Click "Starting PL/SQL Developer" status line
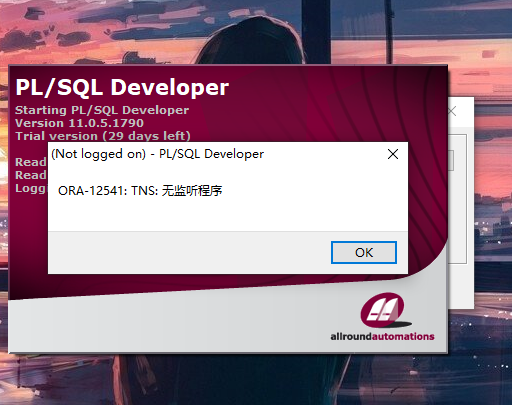Image resolution: width=512 pixels, height=405 pixels. (x=102, y=110)
